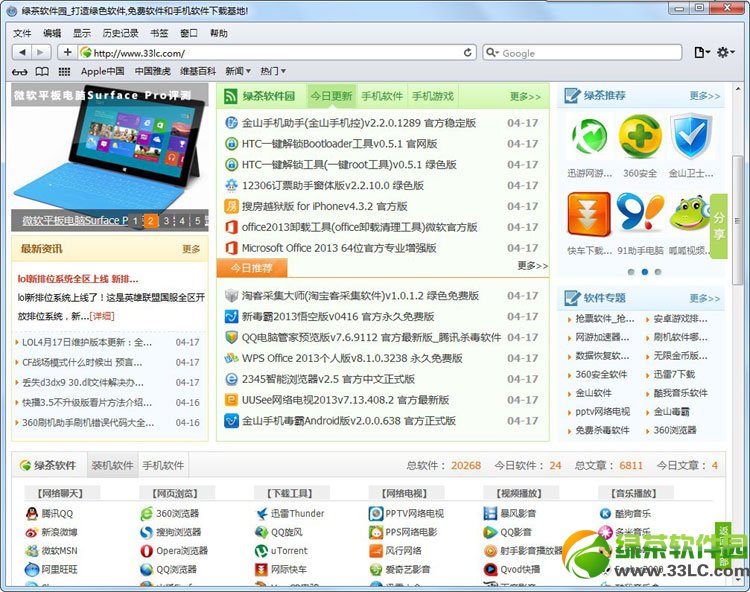Open the 呱呱视频 frog icon
This screenshot has width=750, height=592.
pos(689,214)
